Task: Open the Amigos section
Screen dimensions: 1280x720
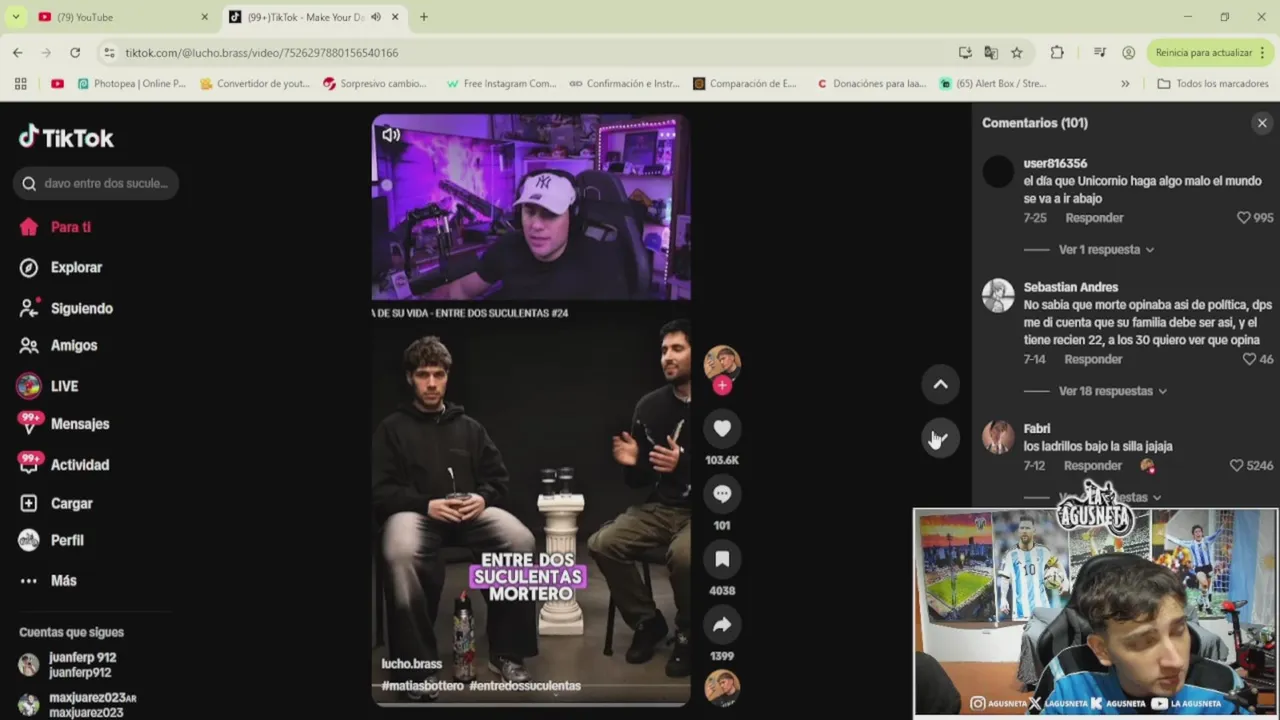Action: (59, 346)
